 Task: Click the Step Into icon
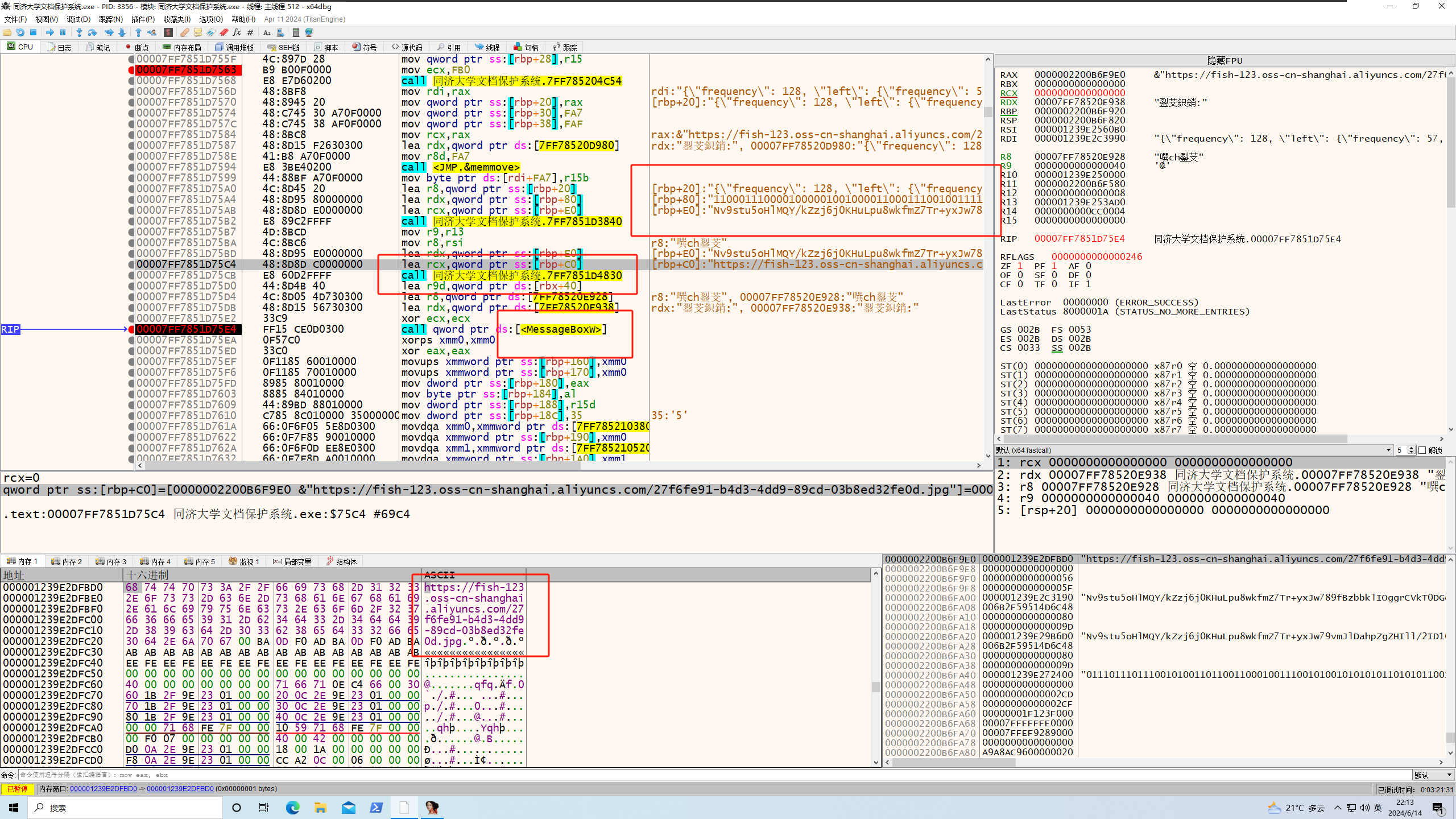tap(79, 32)
